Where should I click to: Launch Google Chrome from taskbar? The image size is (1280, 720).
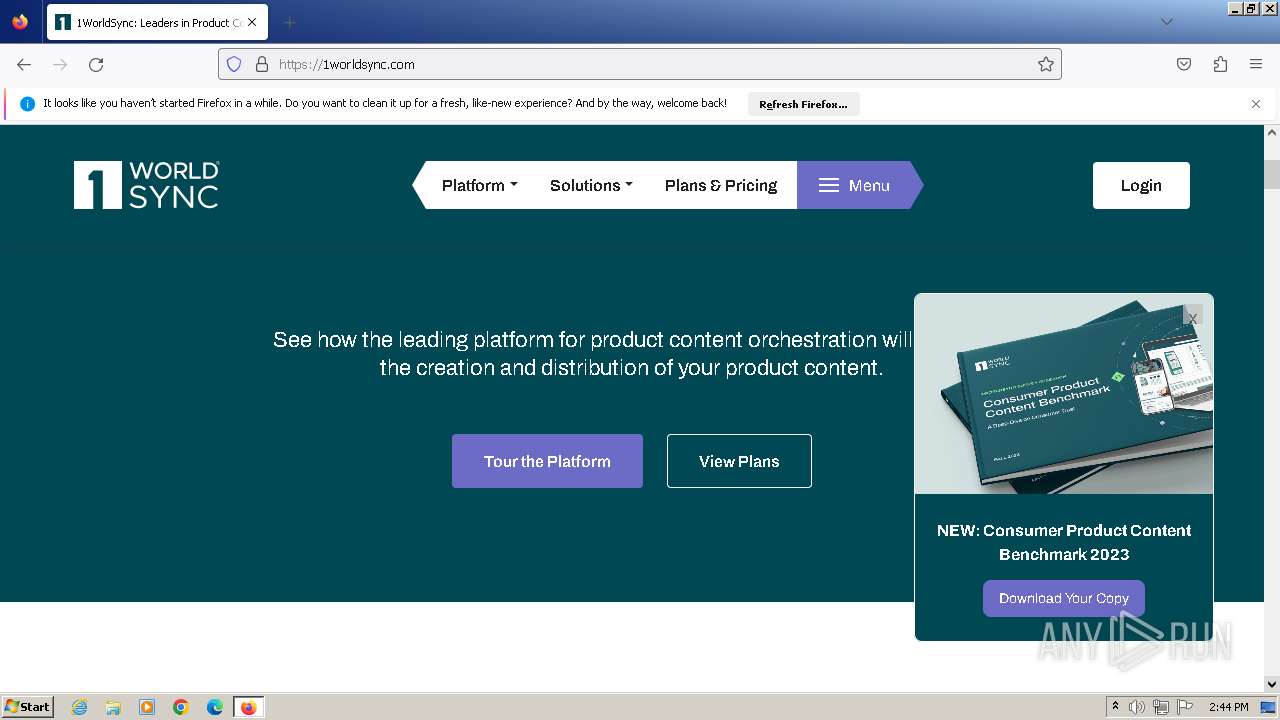(x=181, y=707)
